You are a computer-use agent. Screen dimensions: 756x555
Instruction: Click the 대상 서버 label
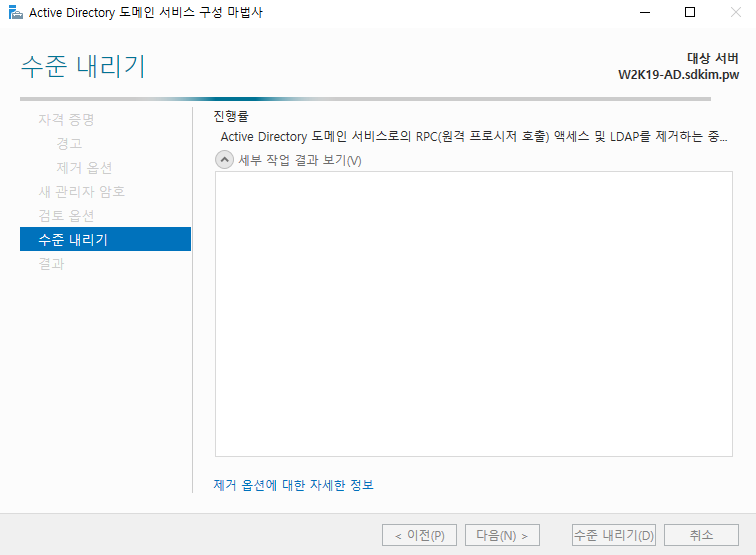pyautogui.click(x=713, y=58)
